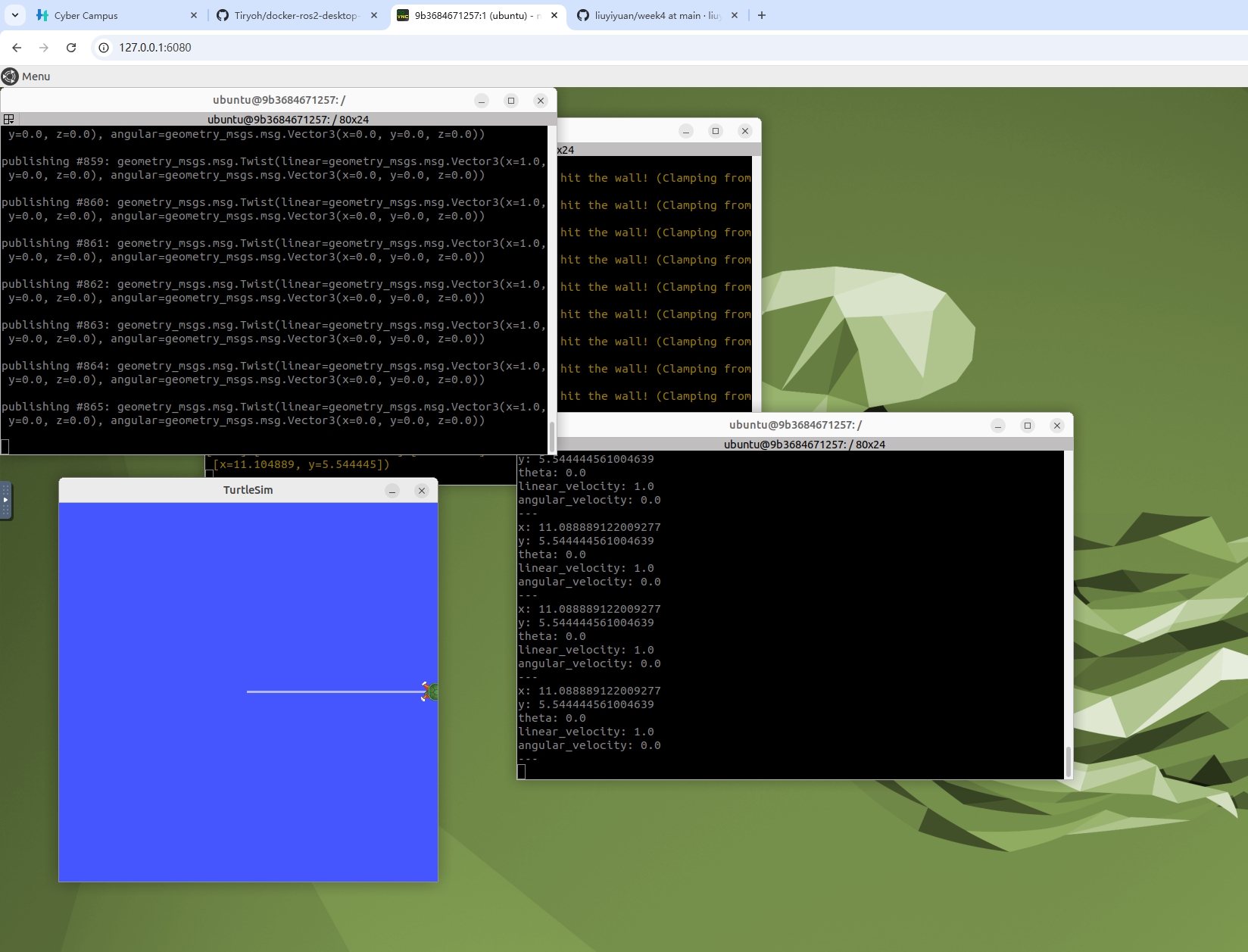1248x952 pixels.
Task: Click the address bar URL 127.0.0.1:6080
Action: click(155, 48)
